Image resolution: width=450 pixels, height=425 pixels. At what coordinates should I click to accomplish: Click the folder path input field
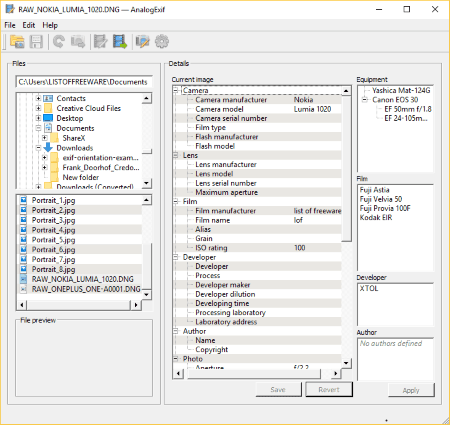[x=84, y=82]
